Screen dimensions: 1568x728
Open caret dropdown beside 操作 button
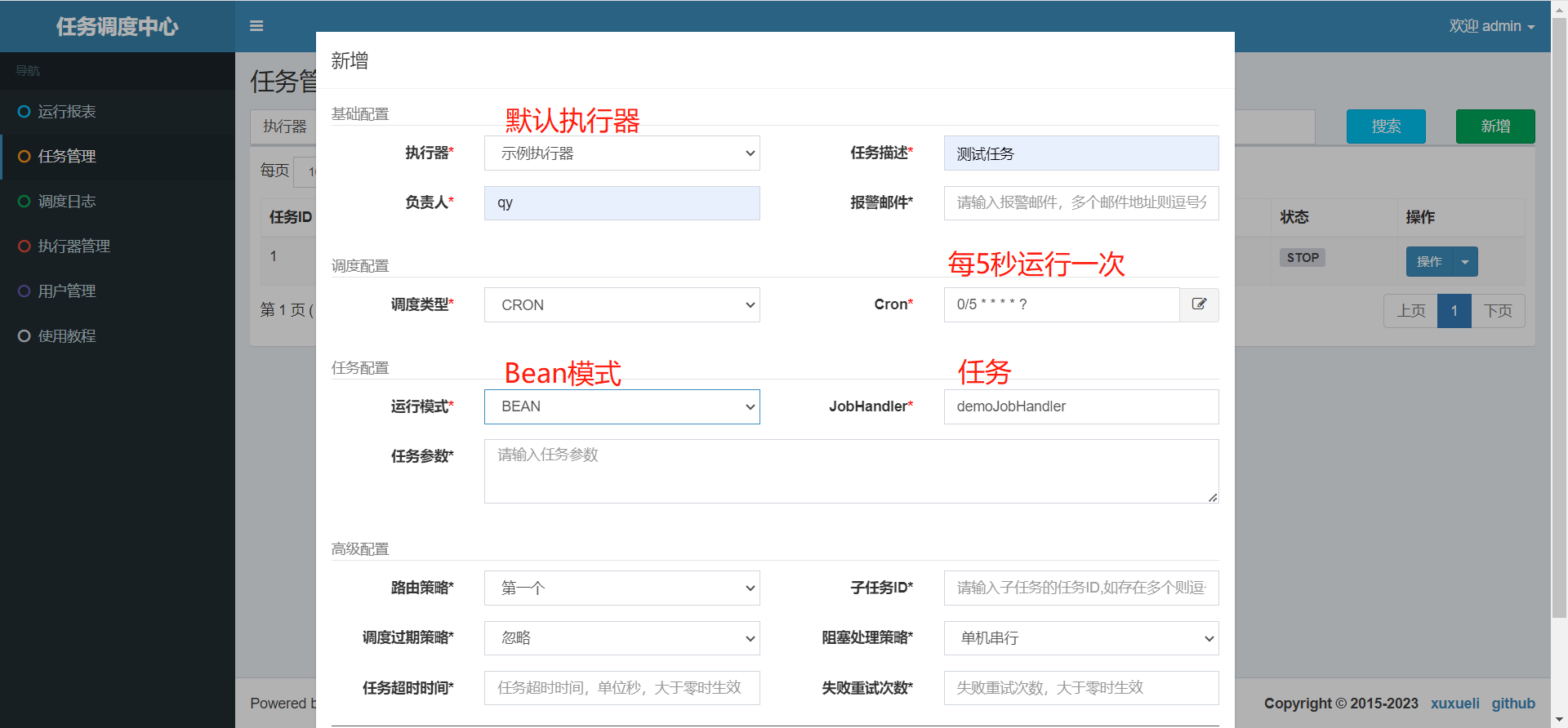pos(1465,262)
